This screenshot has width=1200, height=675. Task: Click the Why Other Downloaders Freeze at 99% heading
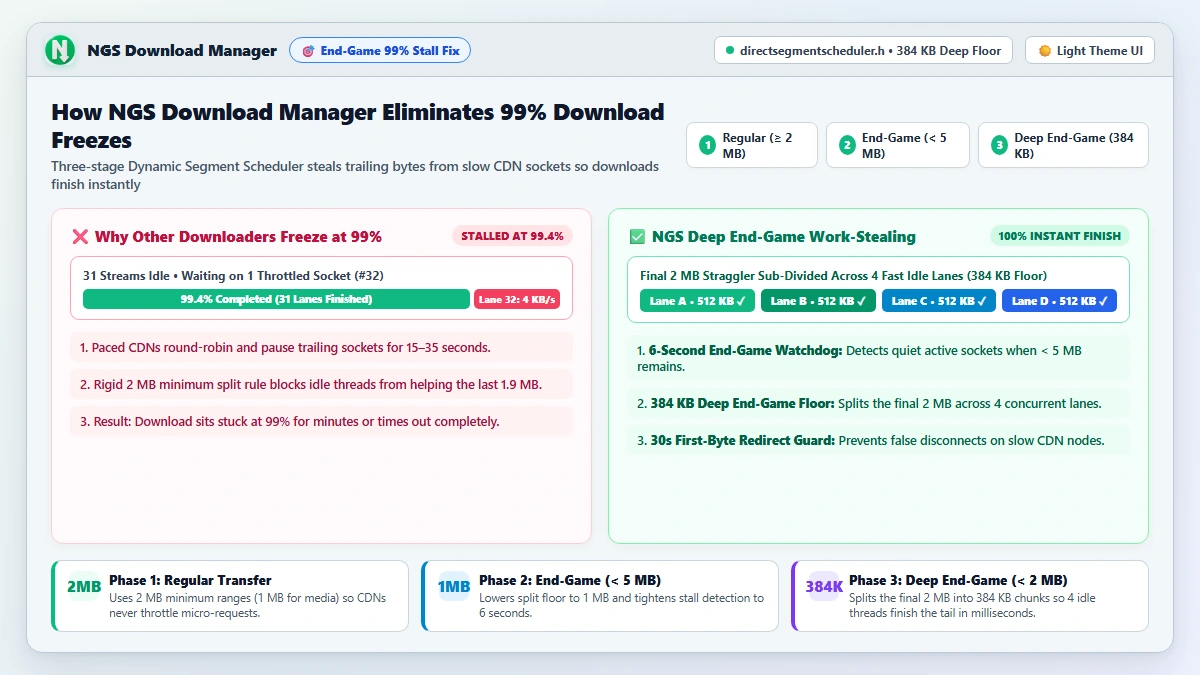pyautogui.click(x=238, y=237)
